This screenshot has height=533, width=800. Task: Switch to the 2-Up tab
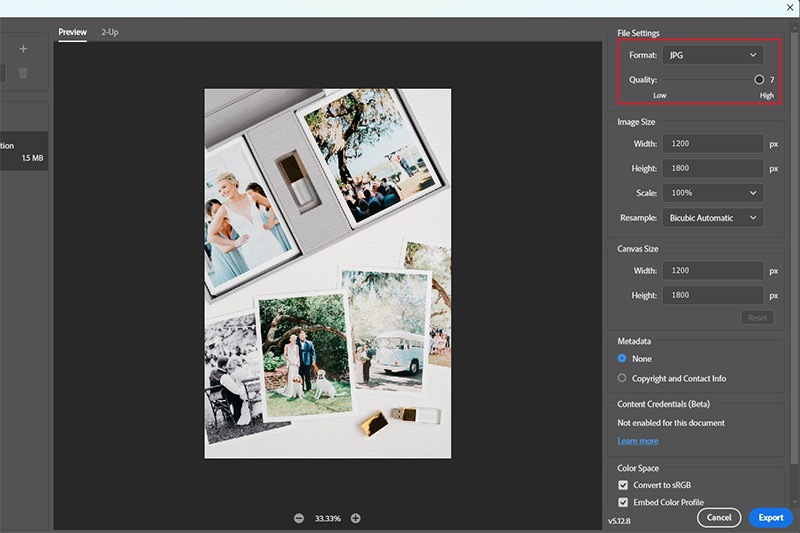click(x=108, y=32)
